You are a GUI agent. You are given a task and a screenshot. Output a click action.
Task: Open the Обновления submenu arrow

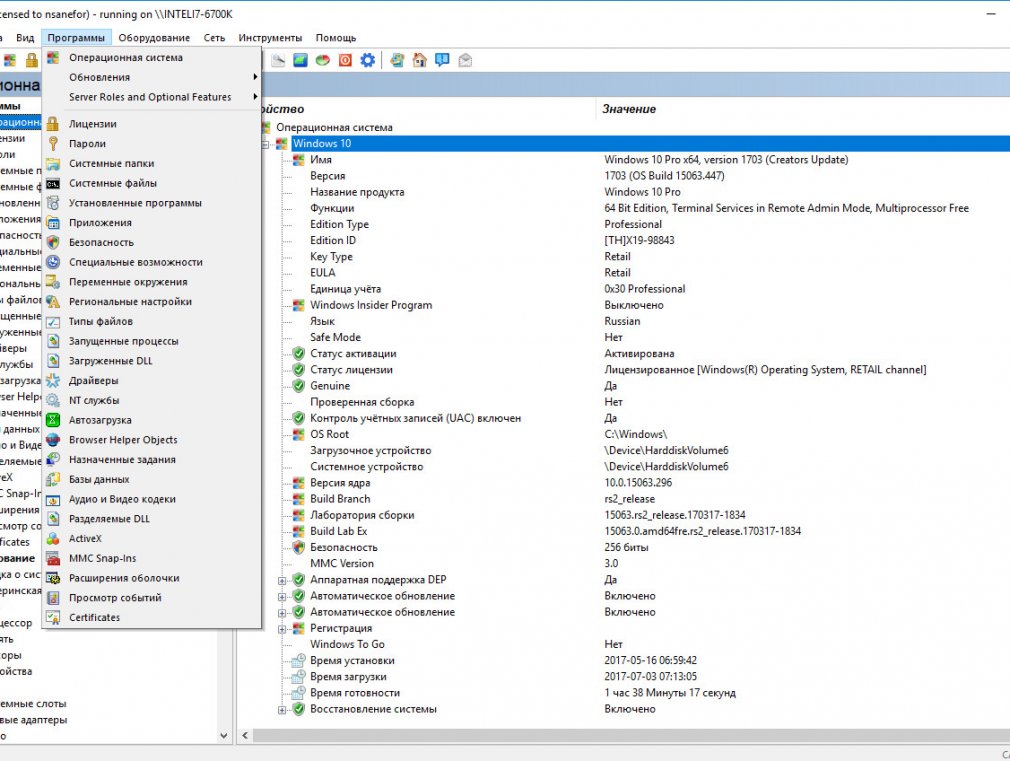[x=255, y=77]
